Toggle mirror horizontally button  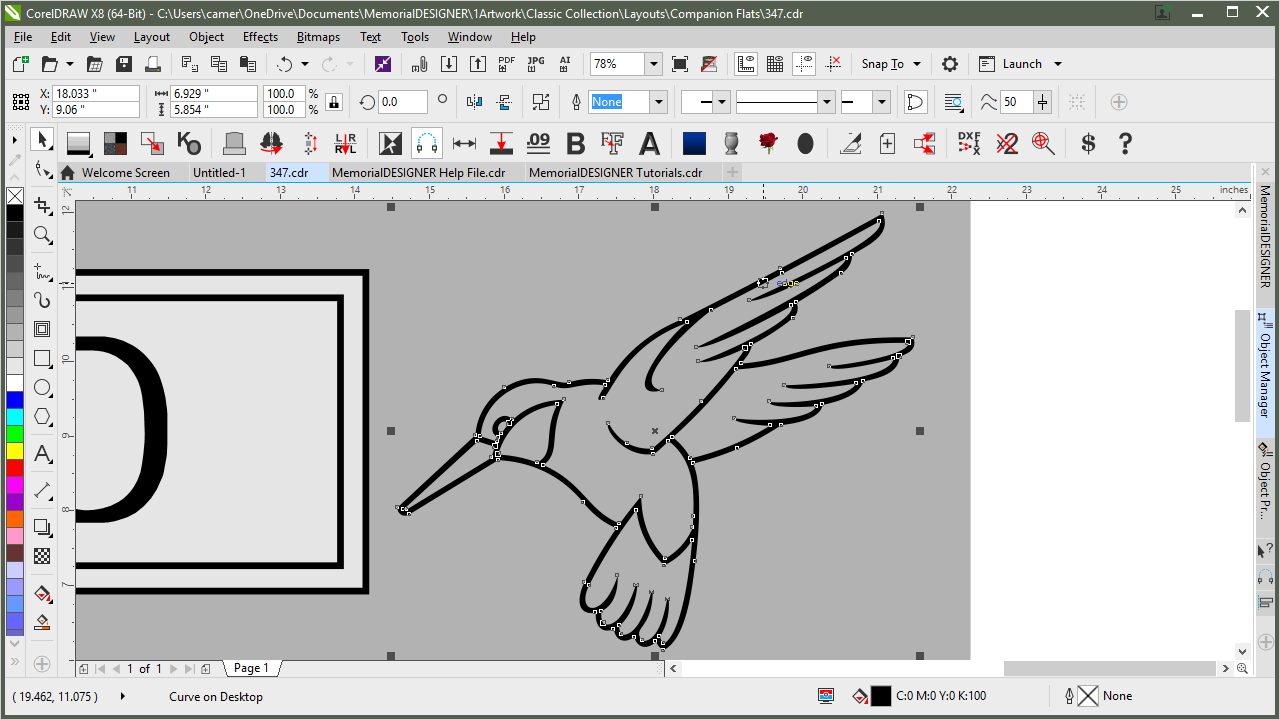475,102
